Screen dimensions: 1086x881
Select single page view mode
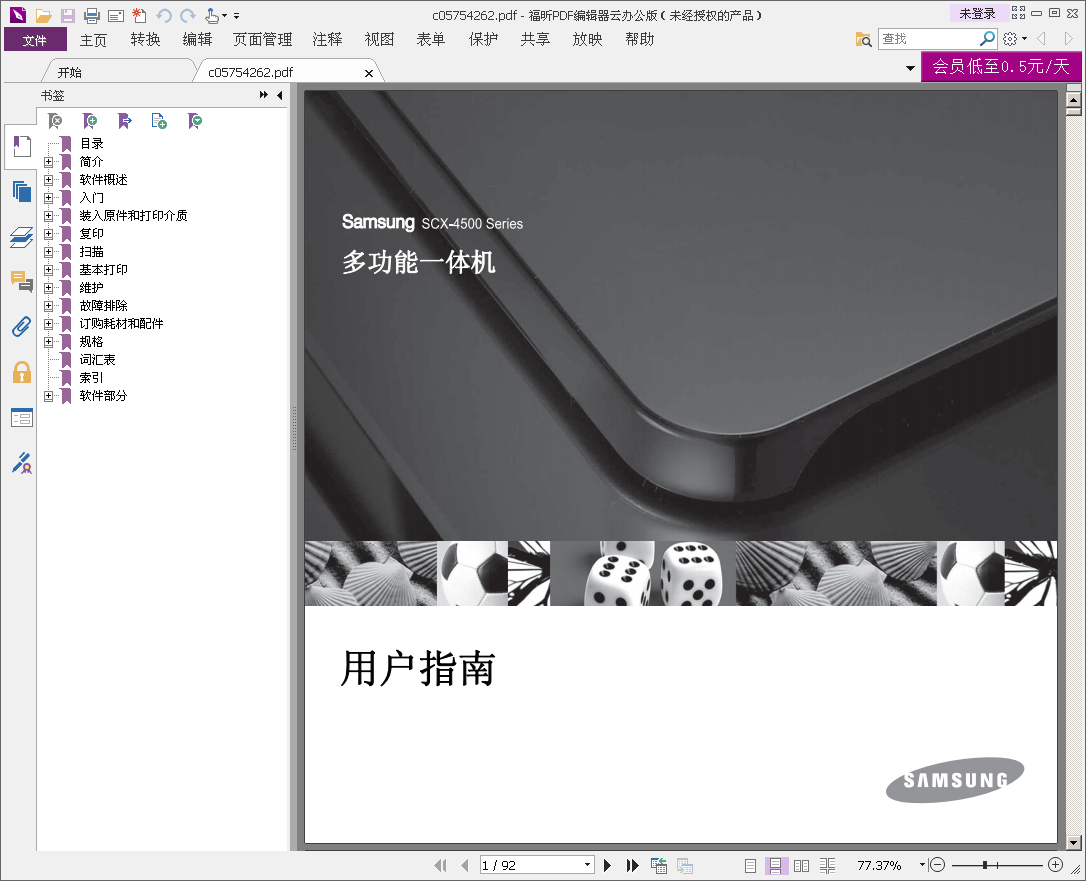pyautogui.click(x=750, y=865)
